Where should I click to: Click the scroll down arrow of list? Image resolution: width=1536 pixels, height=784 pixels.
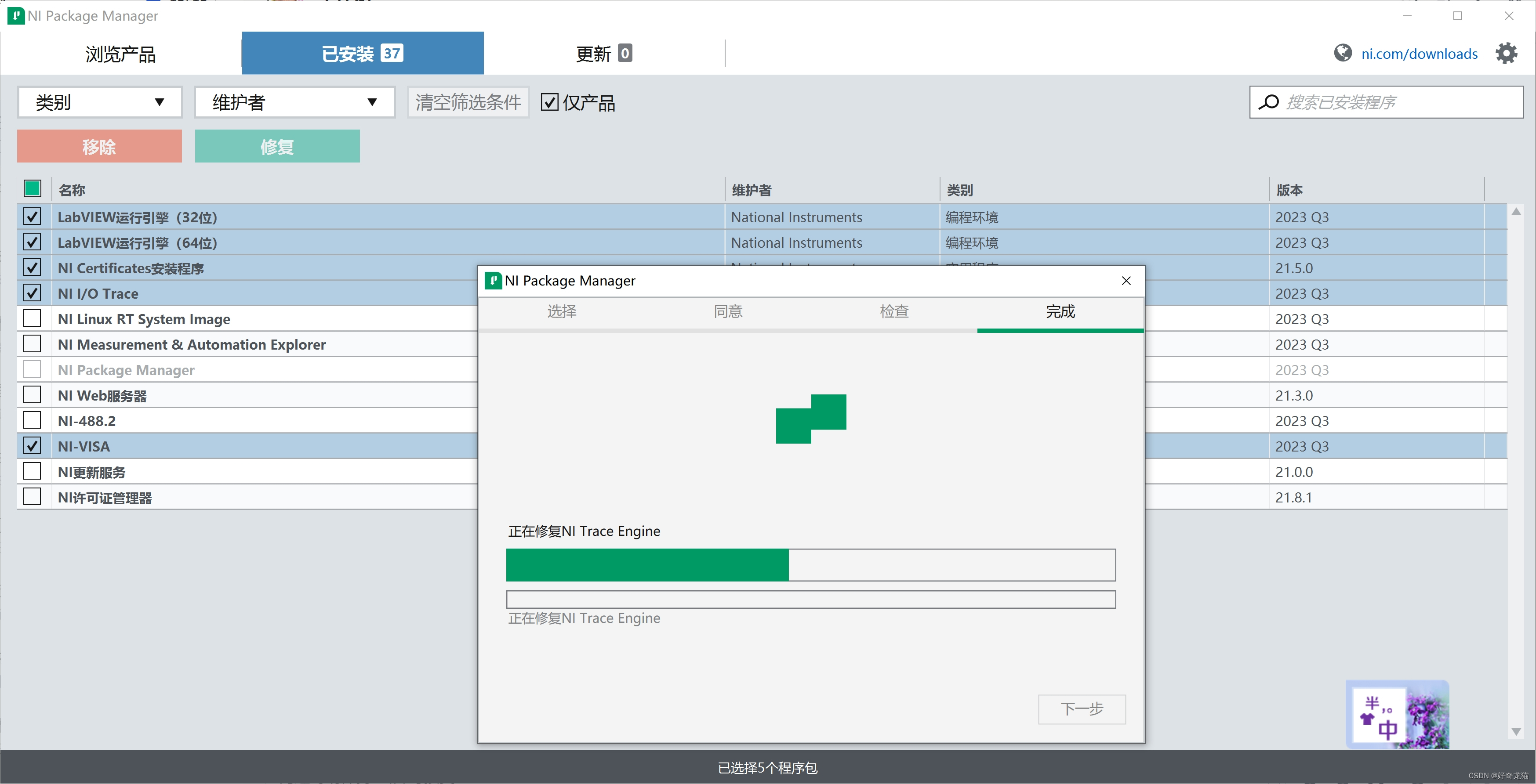1516,732
